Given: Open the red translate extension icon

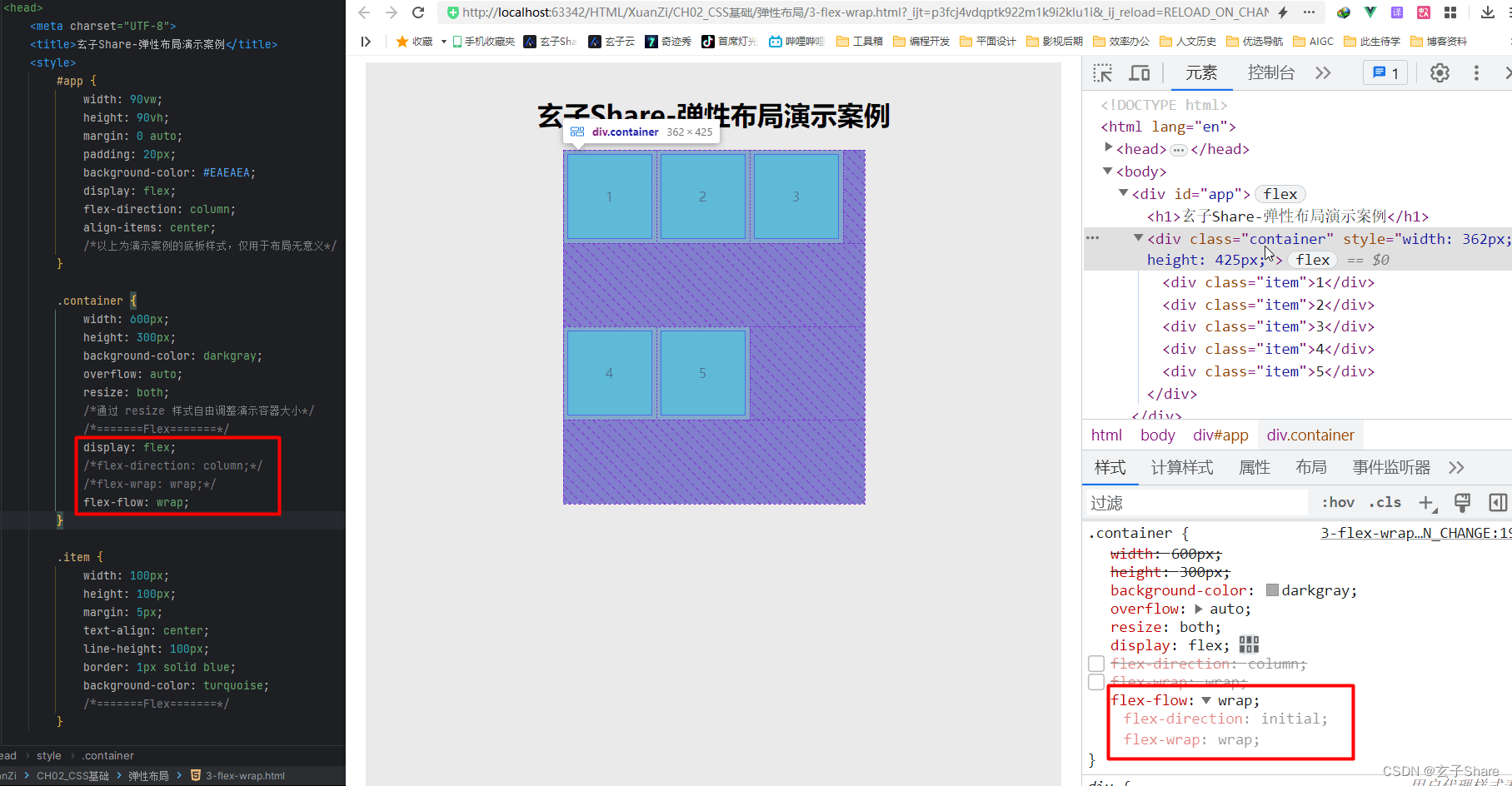Looking at the screenshot, I should point(1424,12).
